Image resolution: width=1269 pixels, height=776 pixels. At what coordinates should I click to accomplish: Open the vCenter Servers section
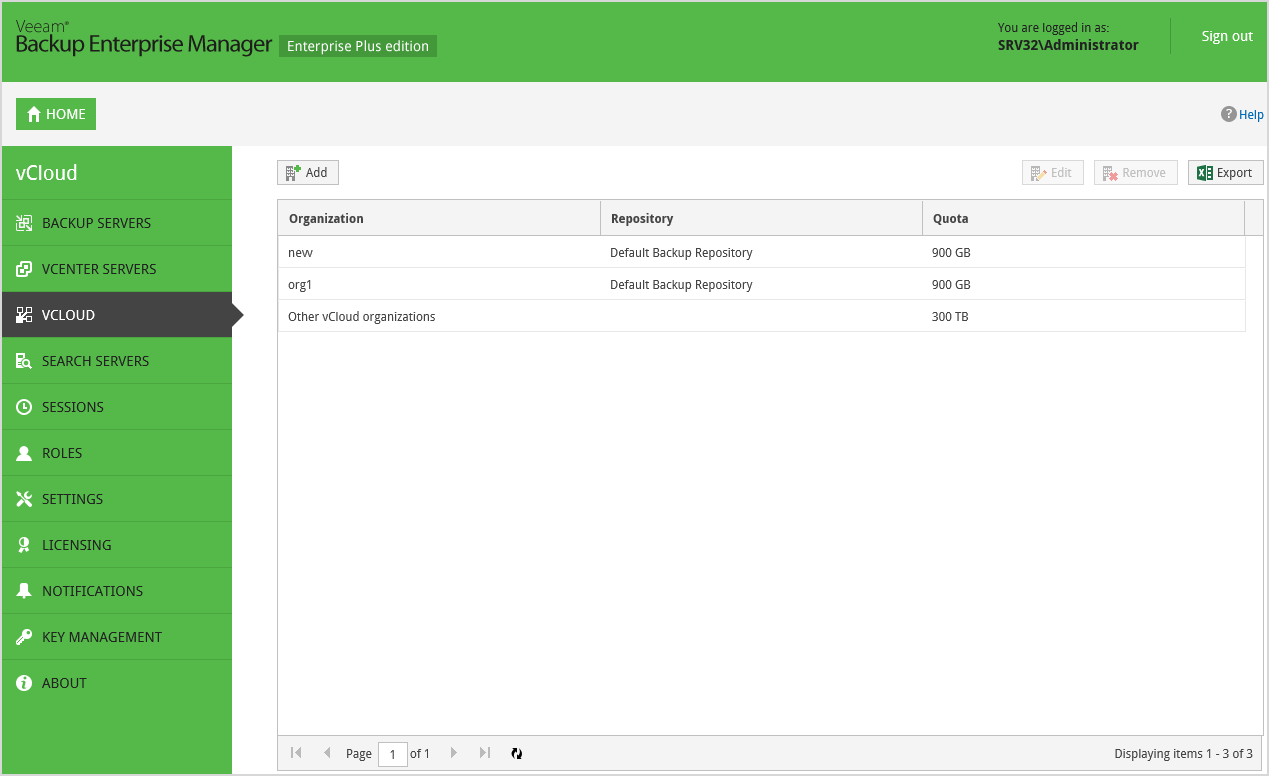click(117, 269)
